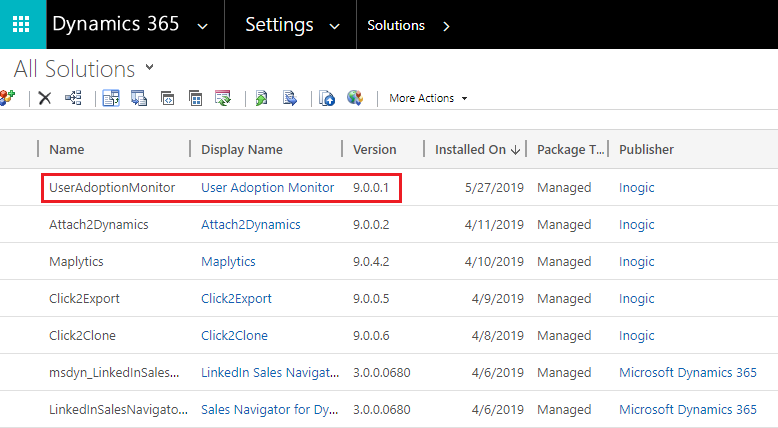
Task: Expand the Settings dropdown arrow
Action: (334, 26)
